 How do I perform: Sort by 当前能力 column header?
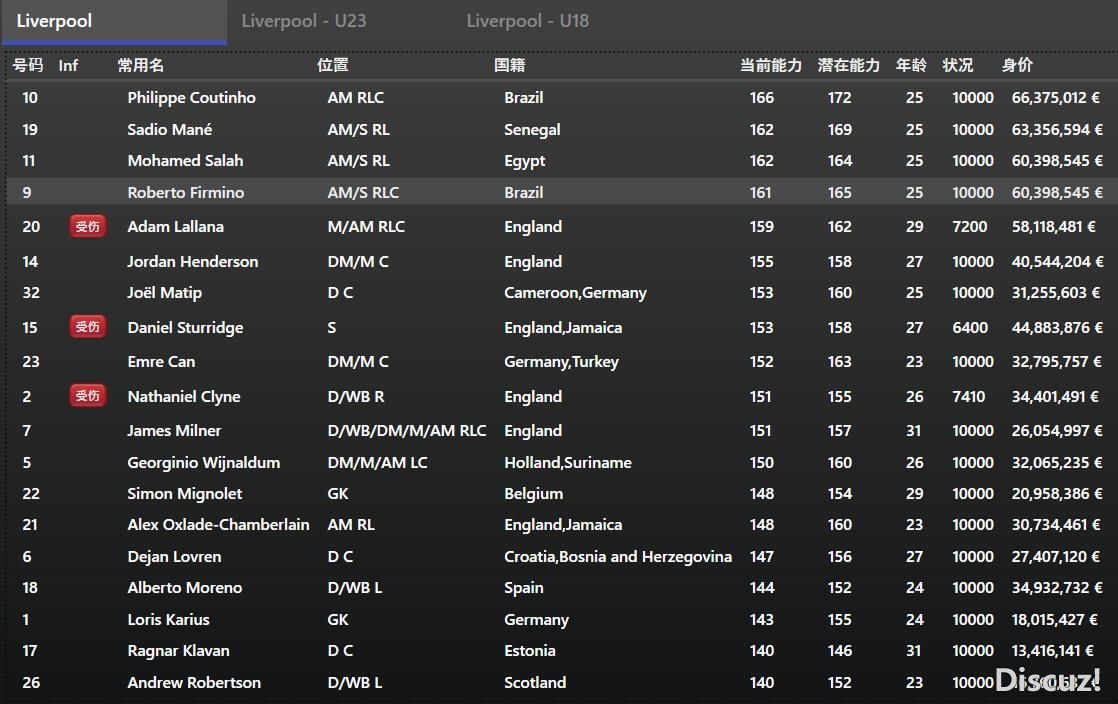pos(771,66)
